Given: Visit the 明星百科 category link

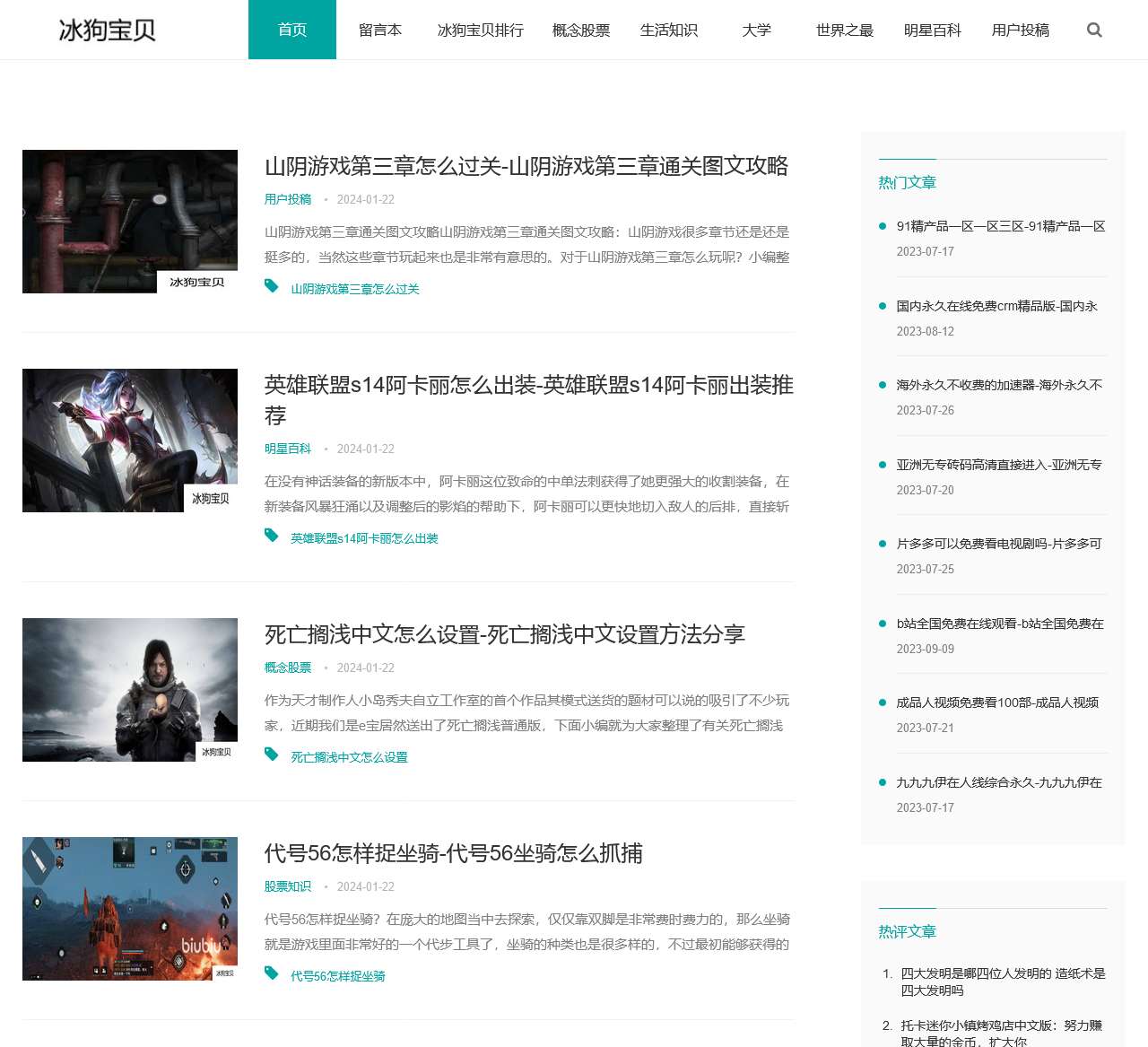Looking at the screenshot, I should click(287, 449).
